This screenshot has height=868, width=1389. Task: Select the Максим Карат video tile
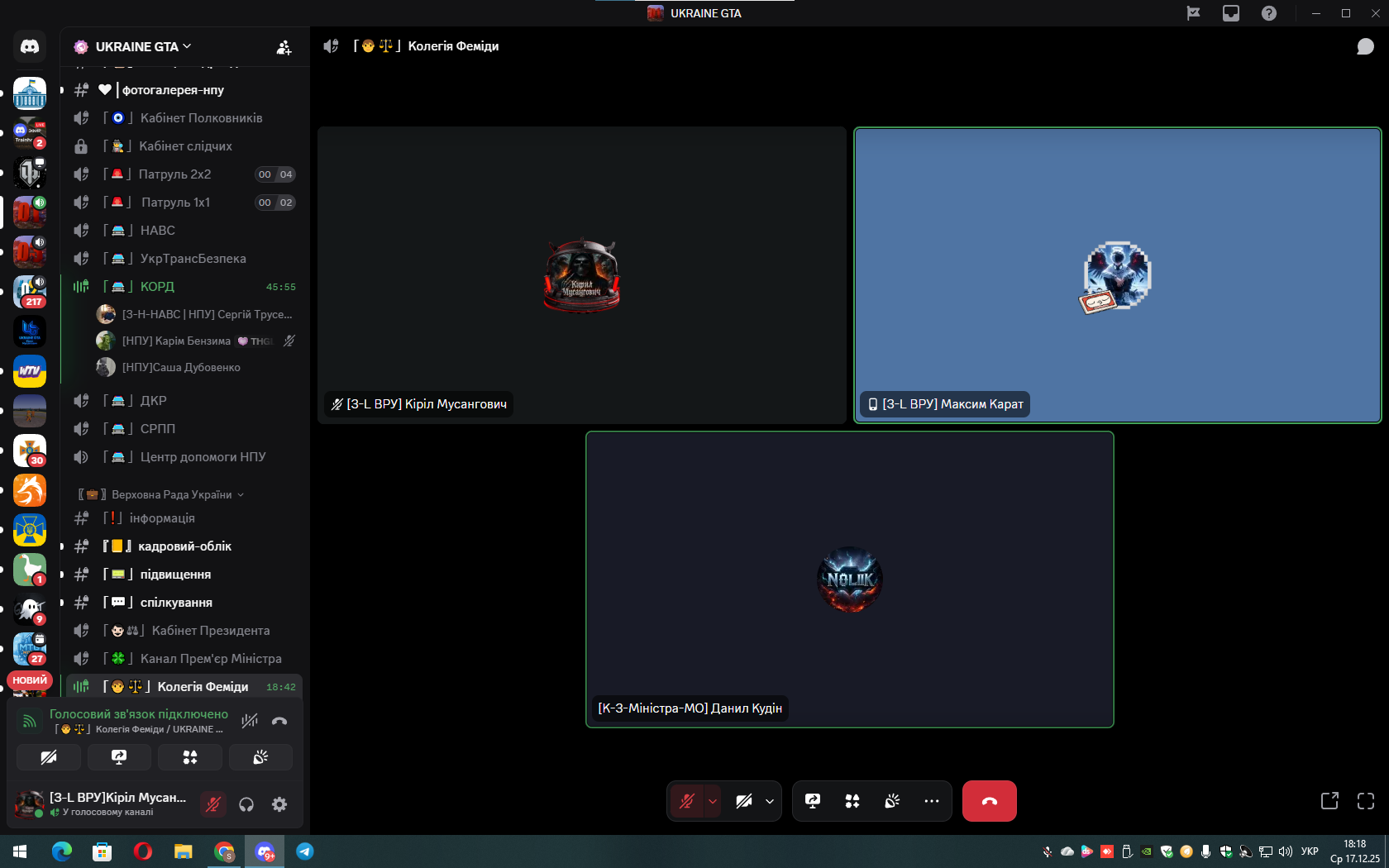[x=1117, y=275]
